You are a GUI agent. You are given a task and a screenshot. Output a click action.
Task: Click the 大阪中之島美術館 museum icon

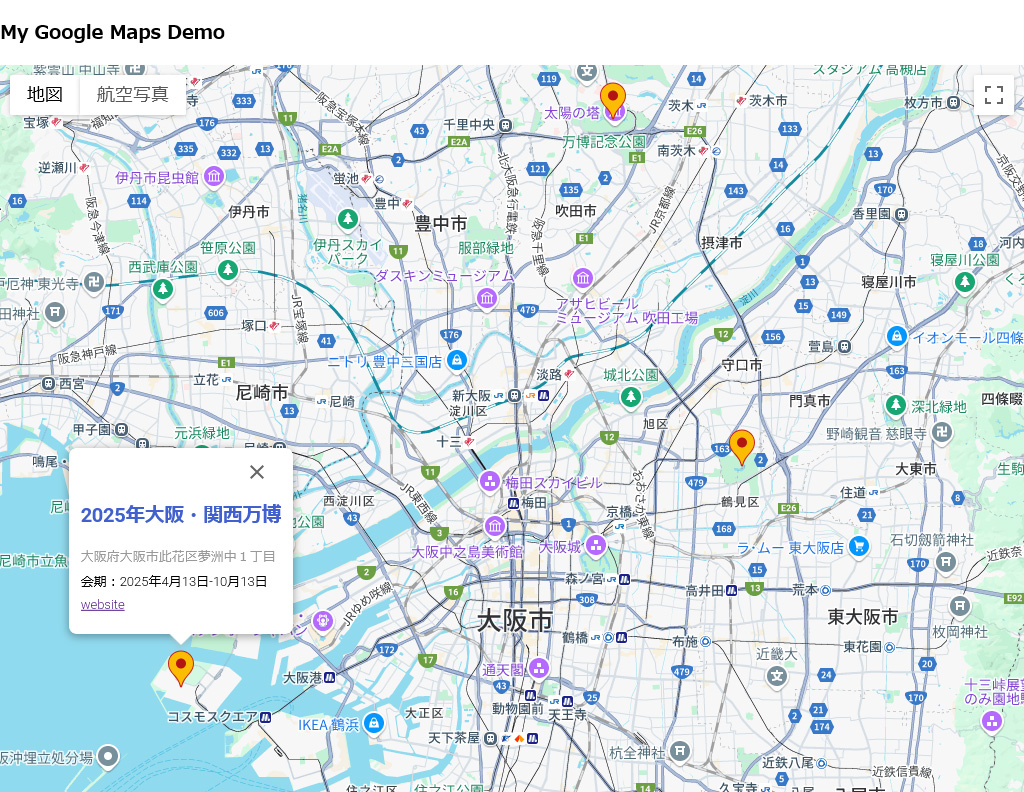[494, 525]
